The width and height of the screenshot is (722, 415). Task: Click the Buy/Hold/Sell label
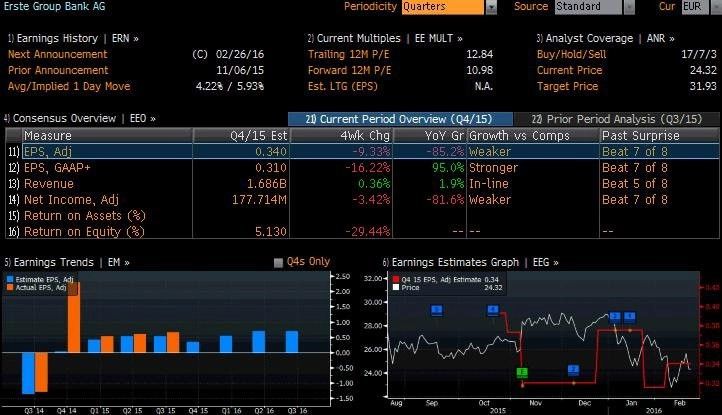pos(571,54)
